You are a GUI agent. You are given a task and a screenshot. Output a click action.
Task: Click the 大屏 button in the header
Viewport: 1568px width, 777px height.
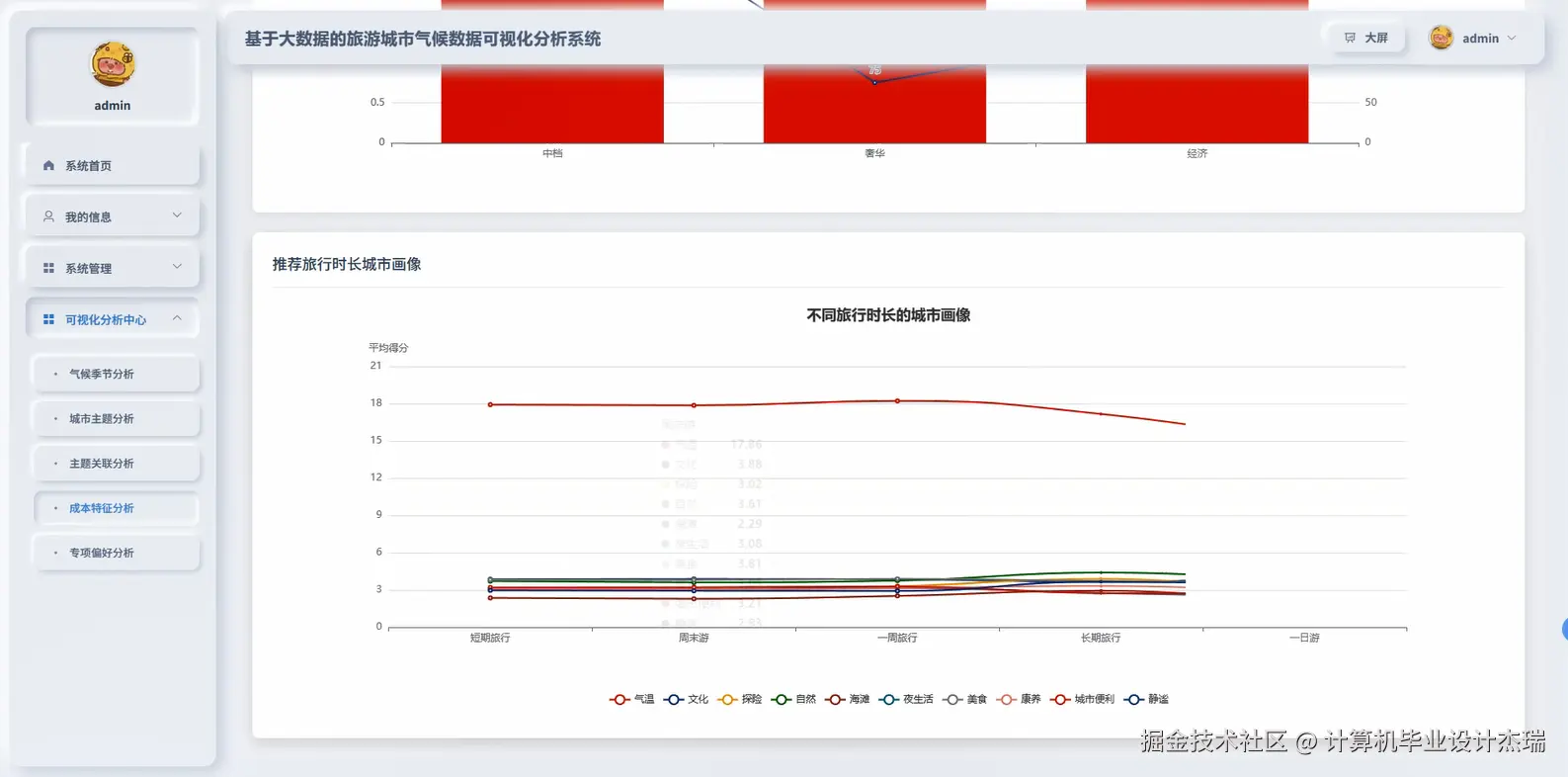(x=1365, y=38)
